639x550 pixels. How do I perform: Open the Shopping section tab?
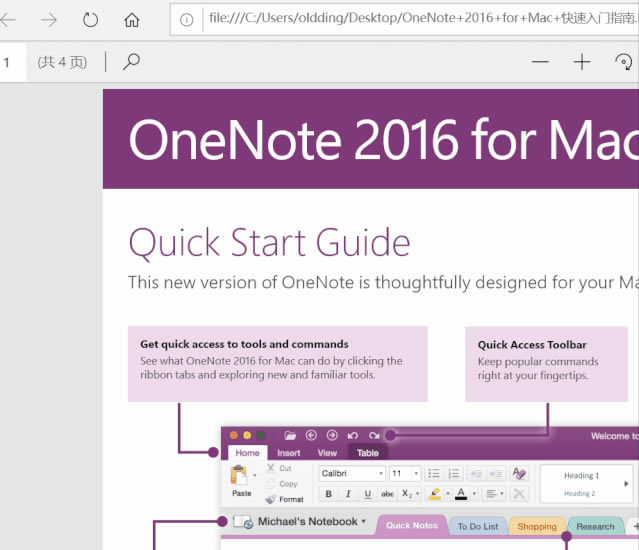tap(537, 526)
